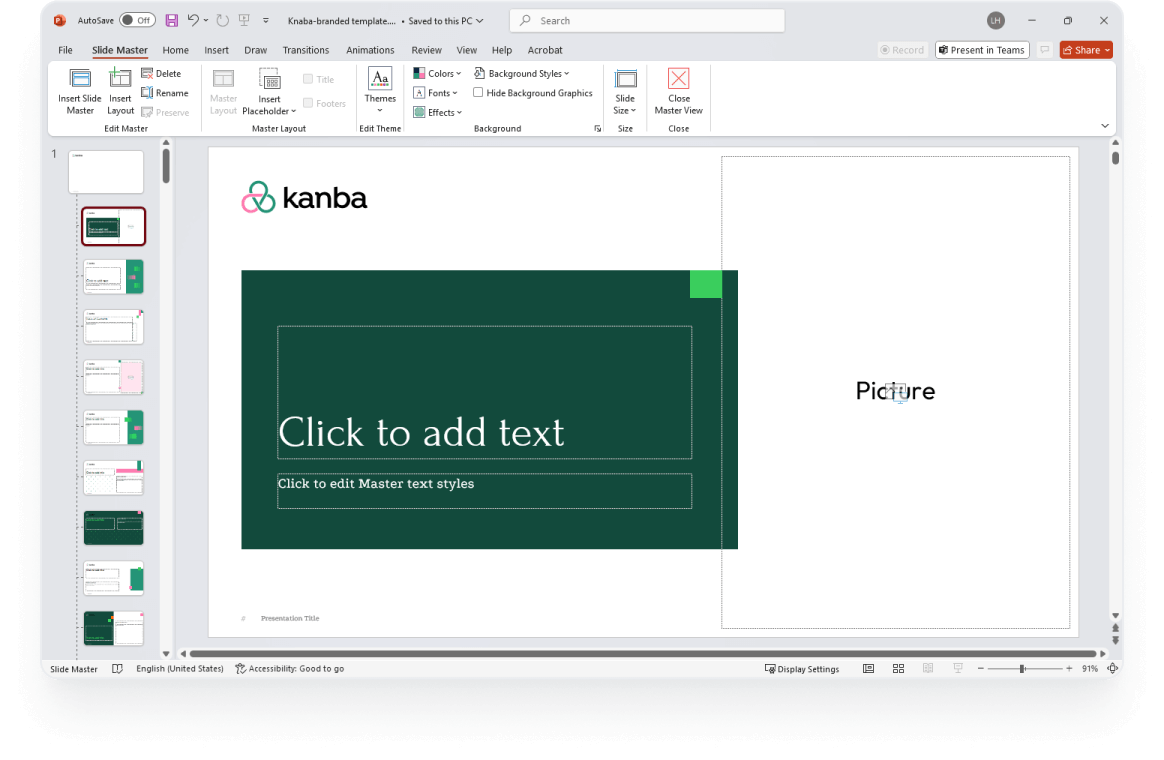Click "Click to edit Master text styles" placeholder
This screenshot has height=760, width=1164.
485,491
